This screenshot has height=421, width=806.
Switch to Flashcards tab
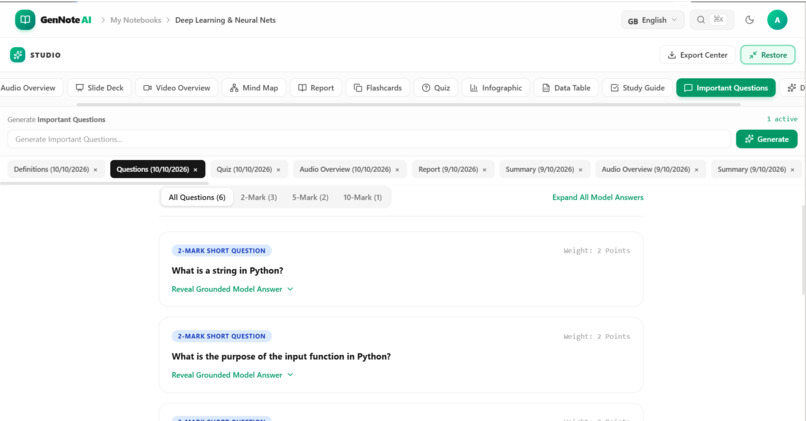[377, 88]
